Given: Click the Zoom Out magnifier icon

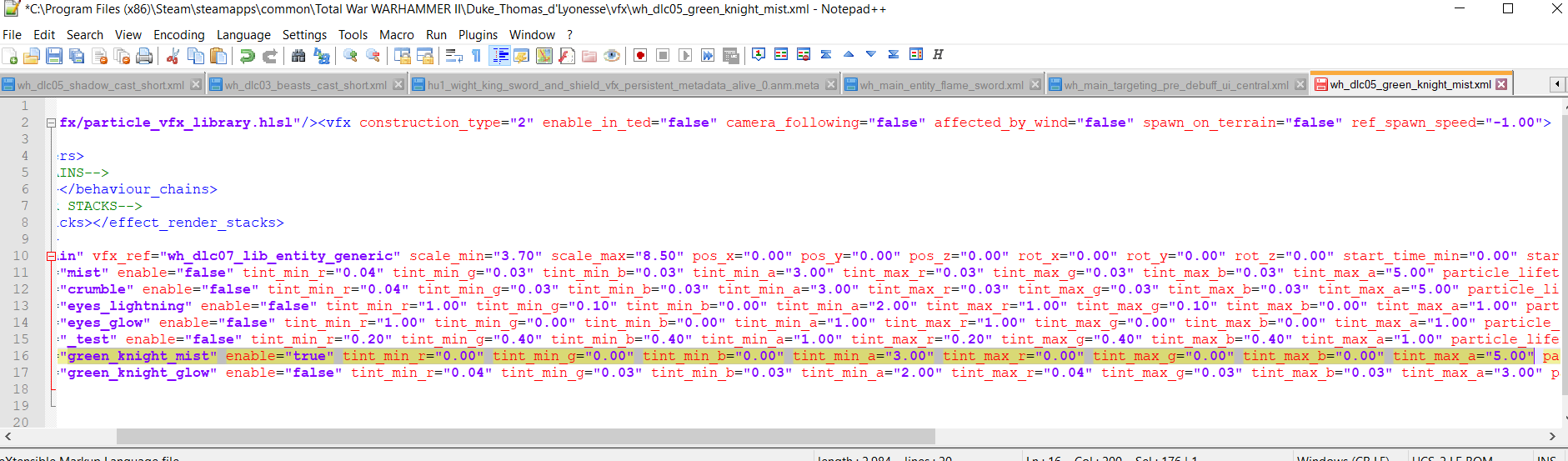Looking at the screenshot, I should [x=373, y=56].
